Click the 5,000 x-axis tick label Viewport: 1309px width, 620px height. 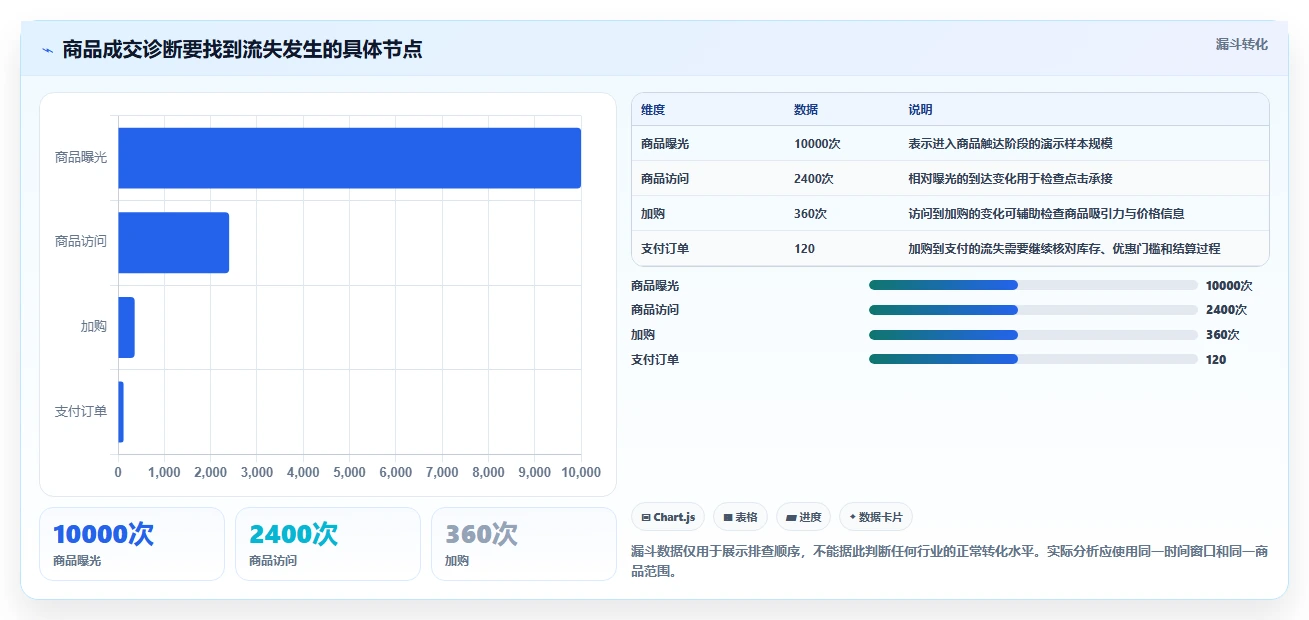point(350,472)
